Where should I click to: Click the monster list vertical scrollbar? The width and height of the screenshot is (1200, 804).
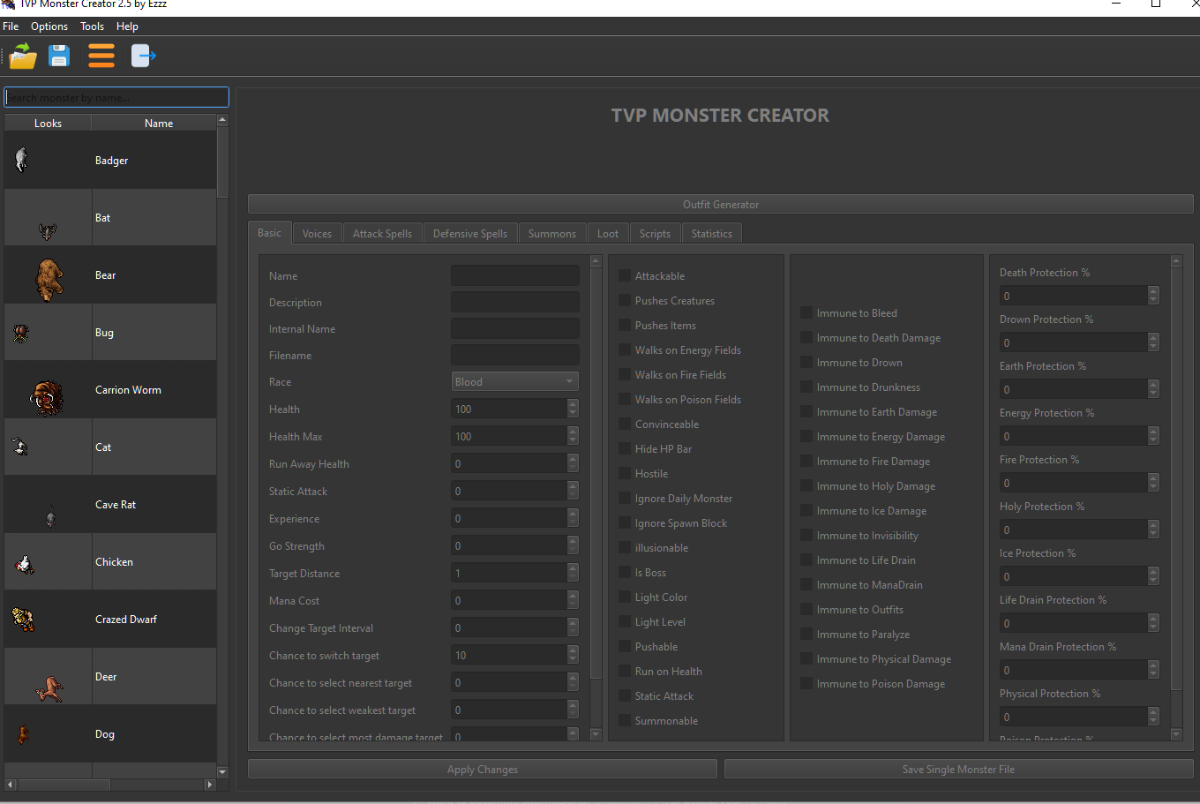pyautogui.click(x=222, y=162)
